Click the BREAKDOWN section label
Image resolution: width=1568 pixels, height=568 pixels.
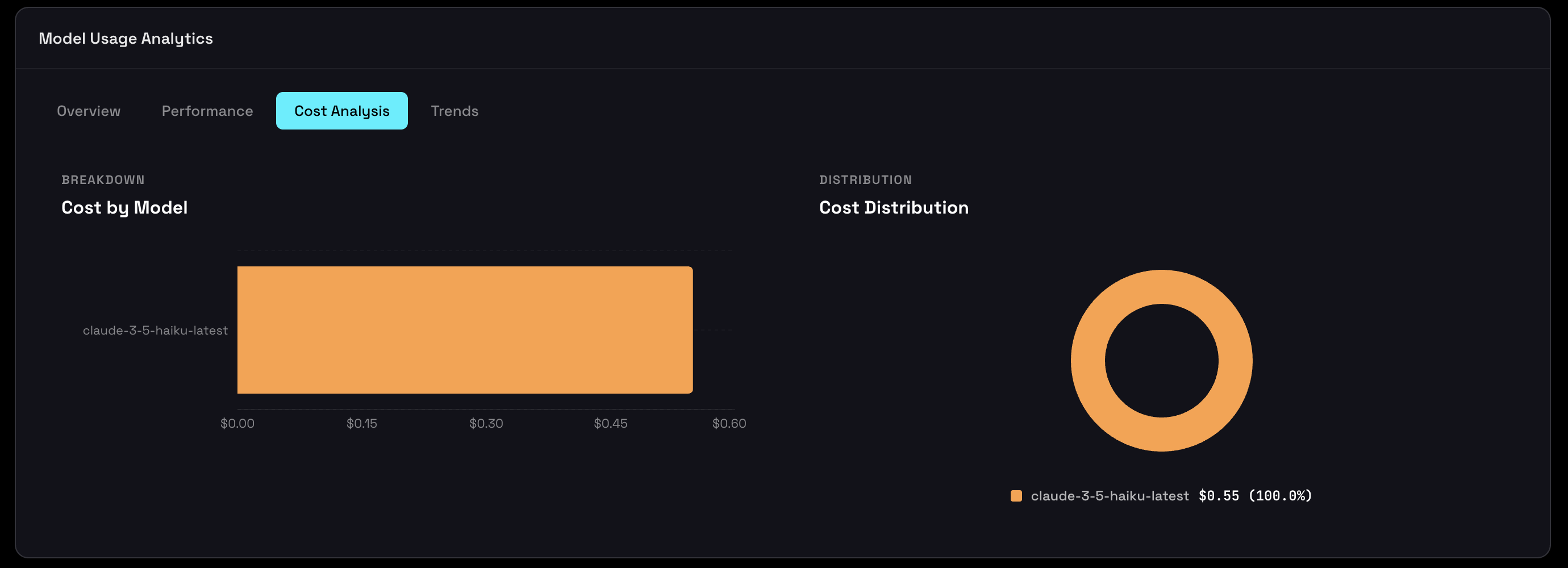tap(103, 179)
